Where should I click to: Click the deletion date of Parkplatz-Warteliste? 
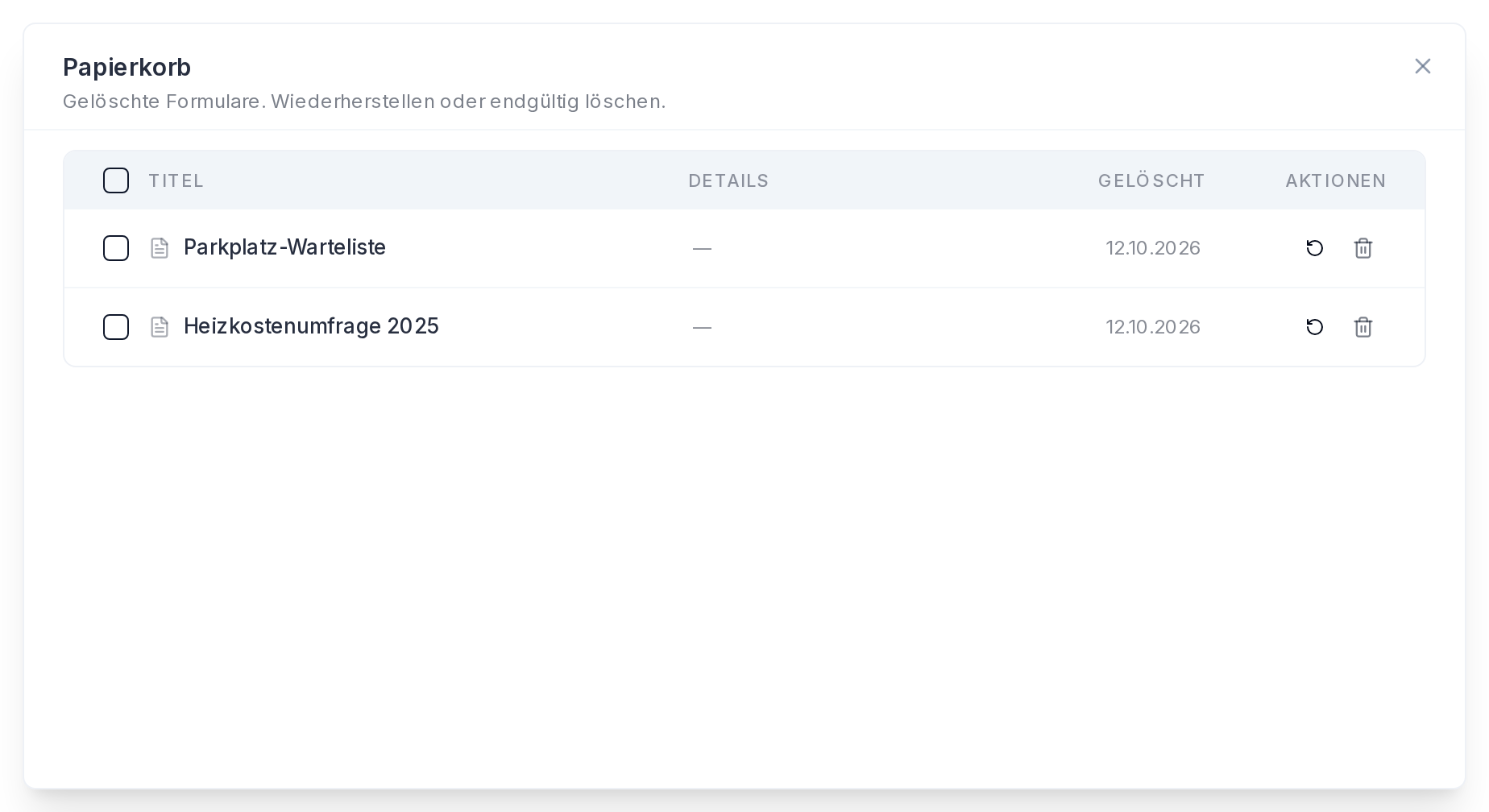tap(1153, 248)
